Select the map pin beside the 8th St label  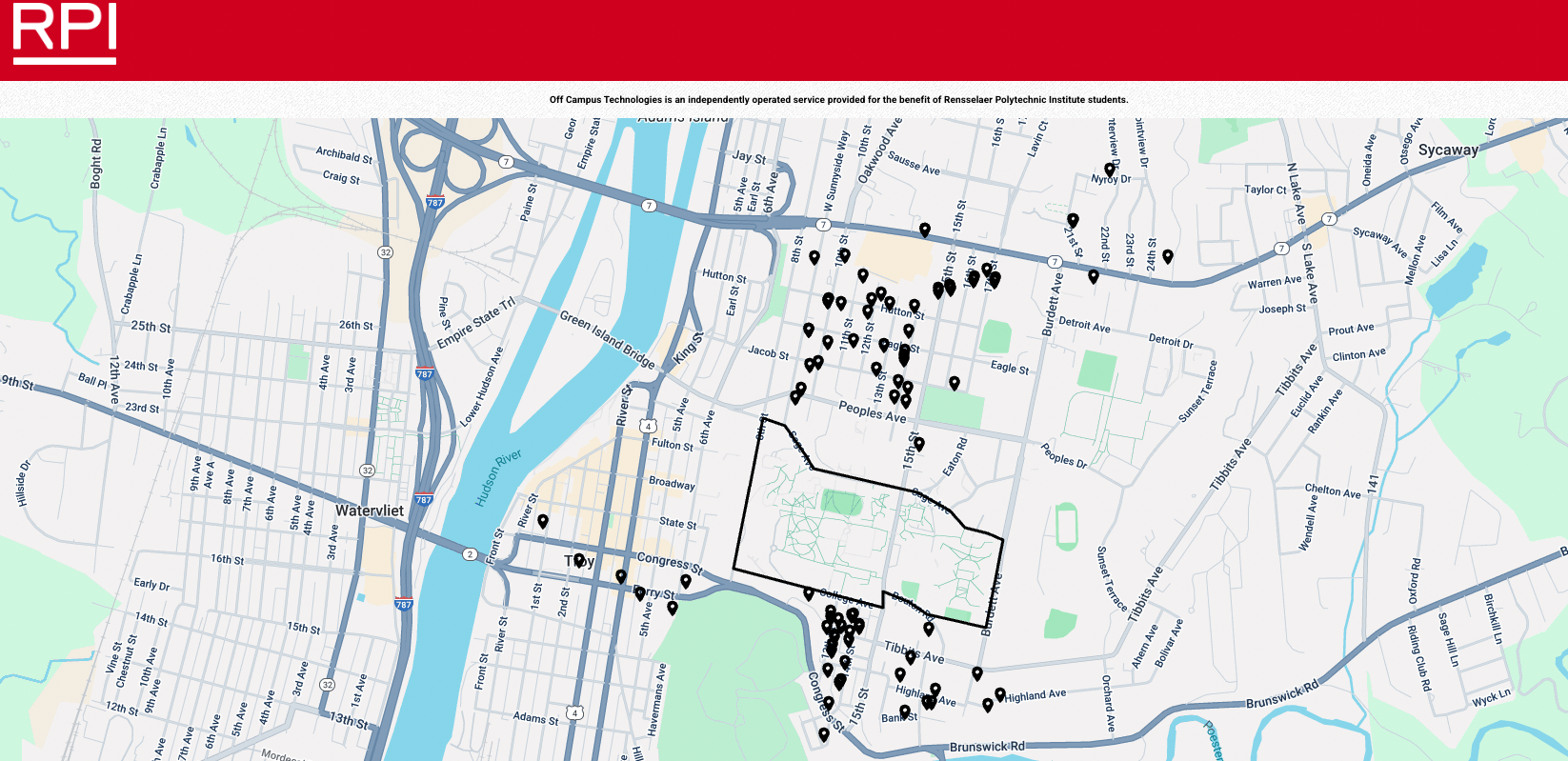tap(814, 258)
